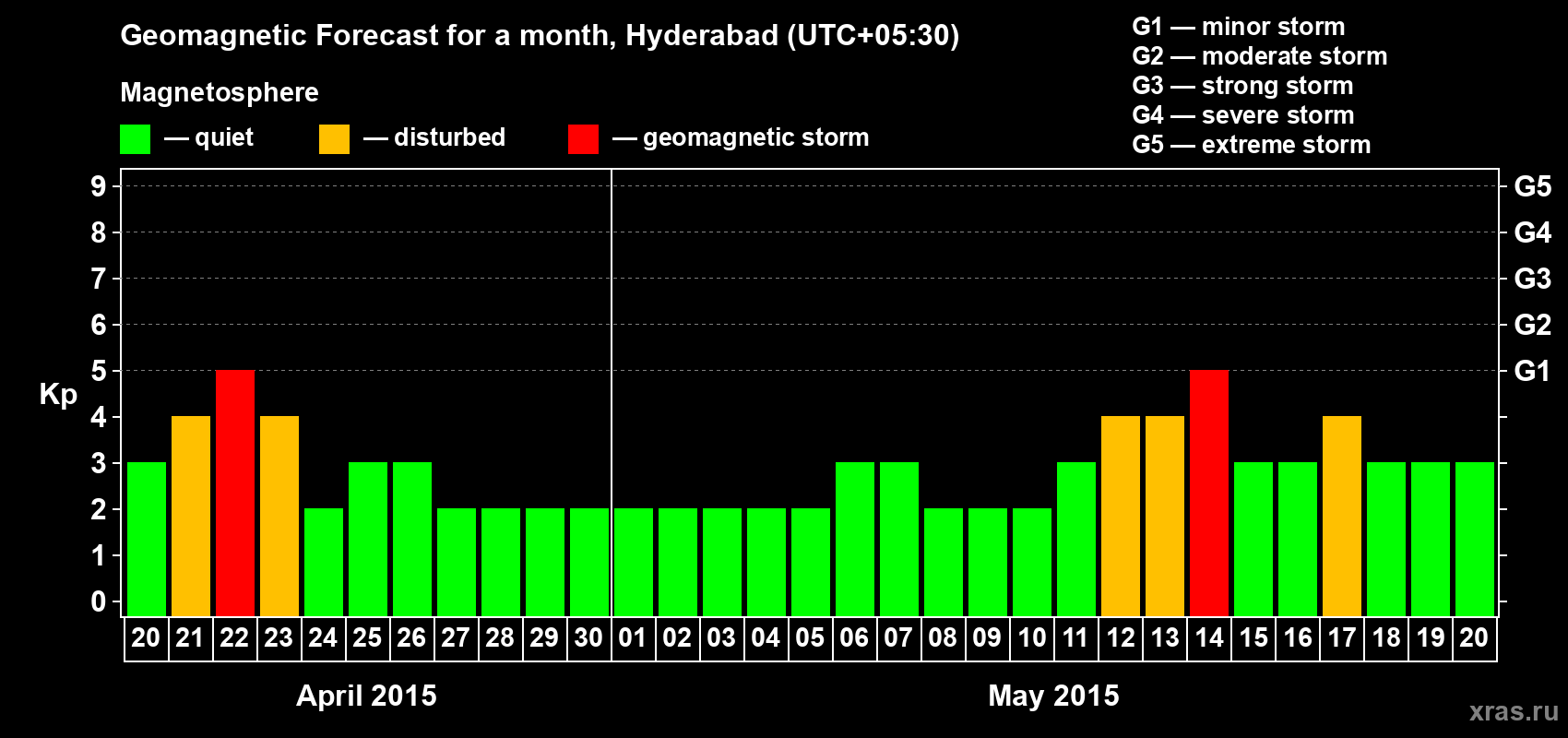Screen dimensions: 1568x738
Task: Click the 'G5 — extreme storm' legend line
Action: (x=1251, y=145)
